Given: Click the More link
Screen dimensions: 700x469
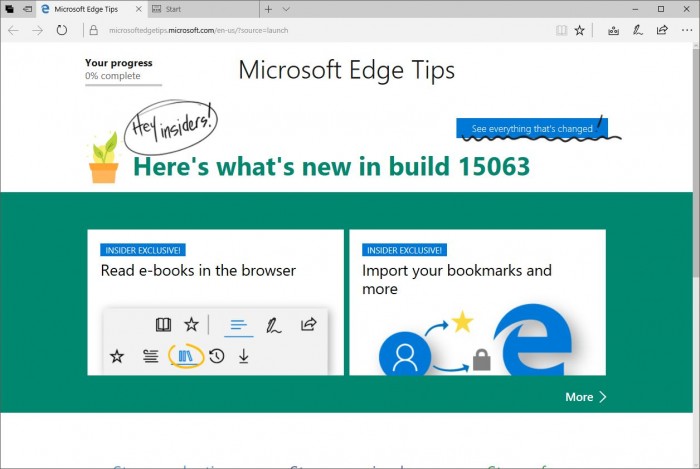Looking at the screenshot, I should coord(586,397).
